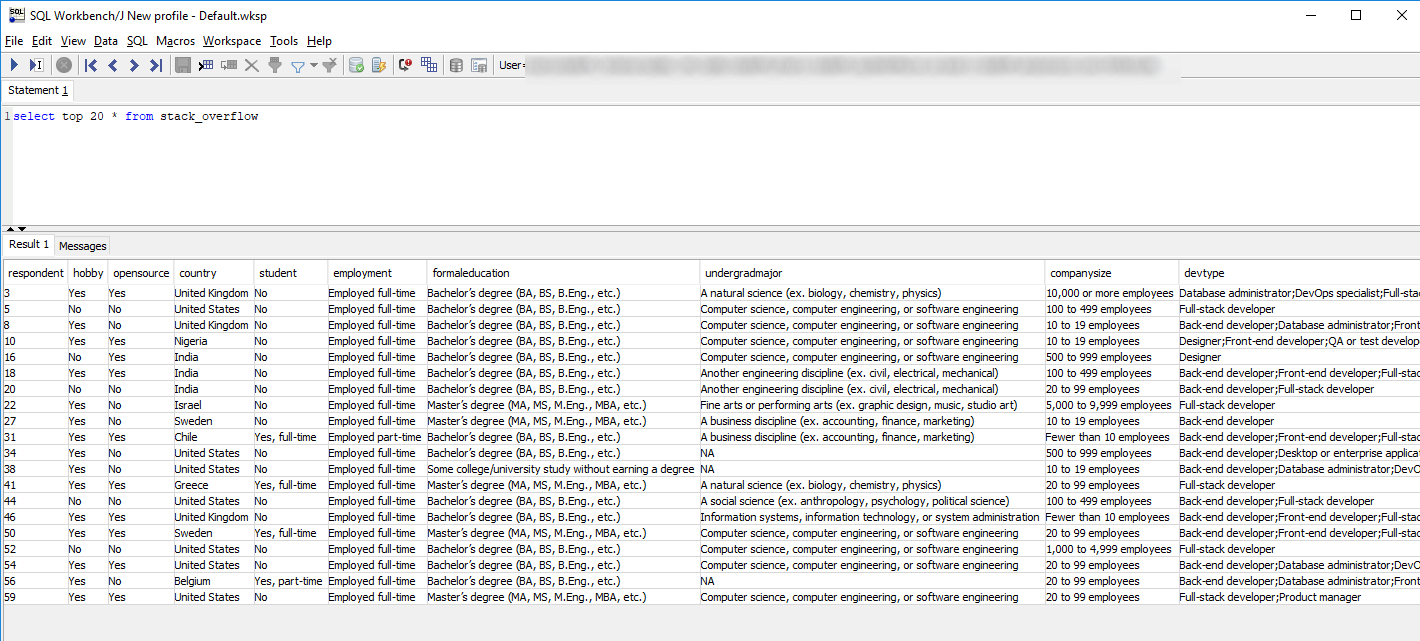Delete the selected row using the X icon
Image resolution: width=1420 pixels, height=641 pixels.
tap(252, 65)
